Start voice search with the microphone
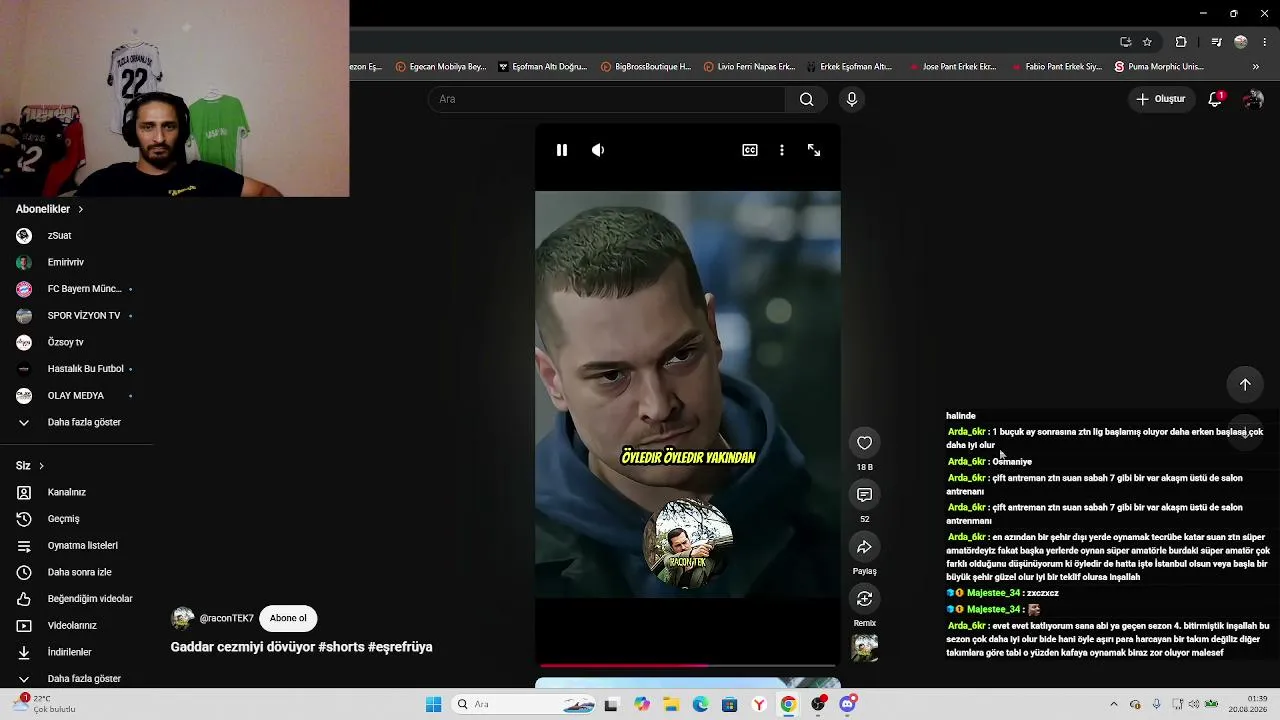Image resolution: width=1280 pixels, height=720 pixels. point(852,99)
